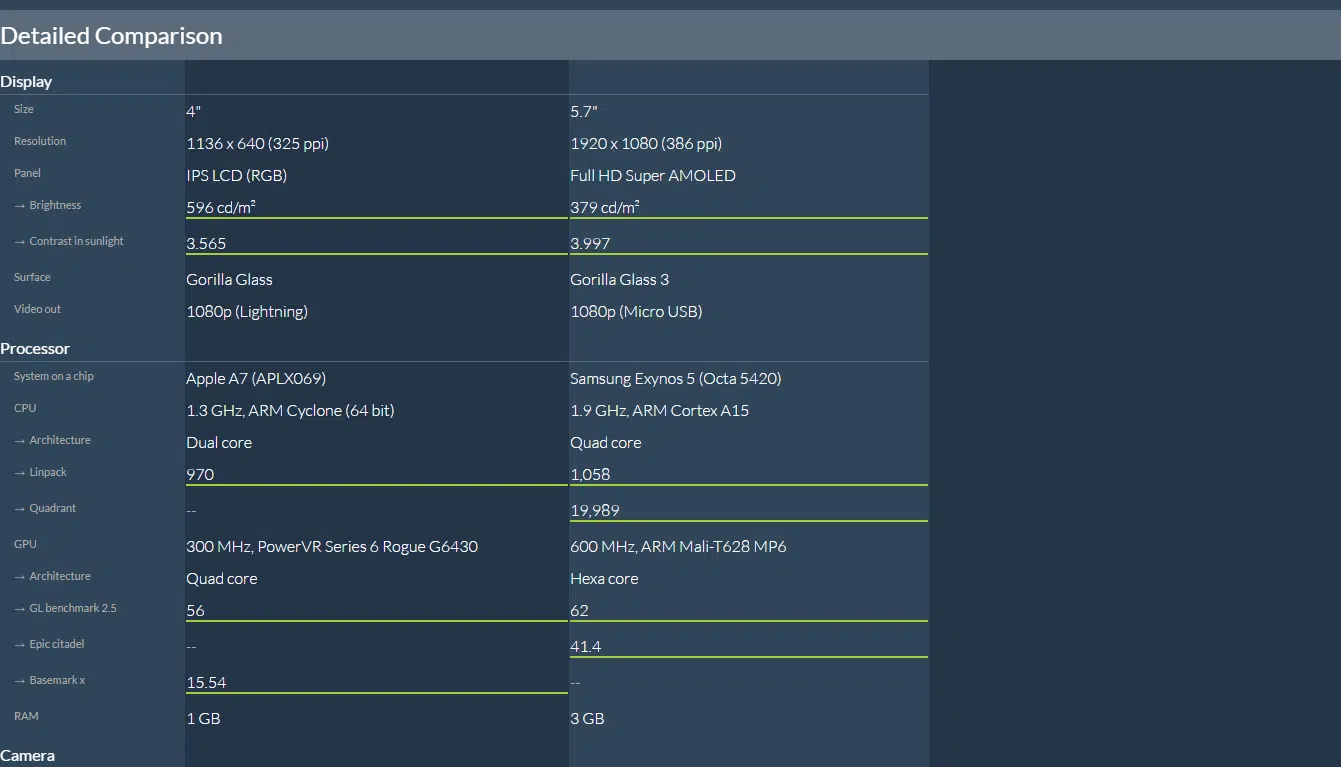Click the "1 GB" RAM value
Viewport: 1341px width, 767px height.
[x=203, y=718]
